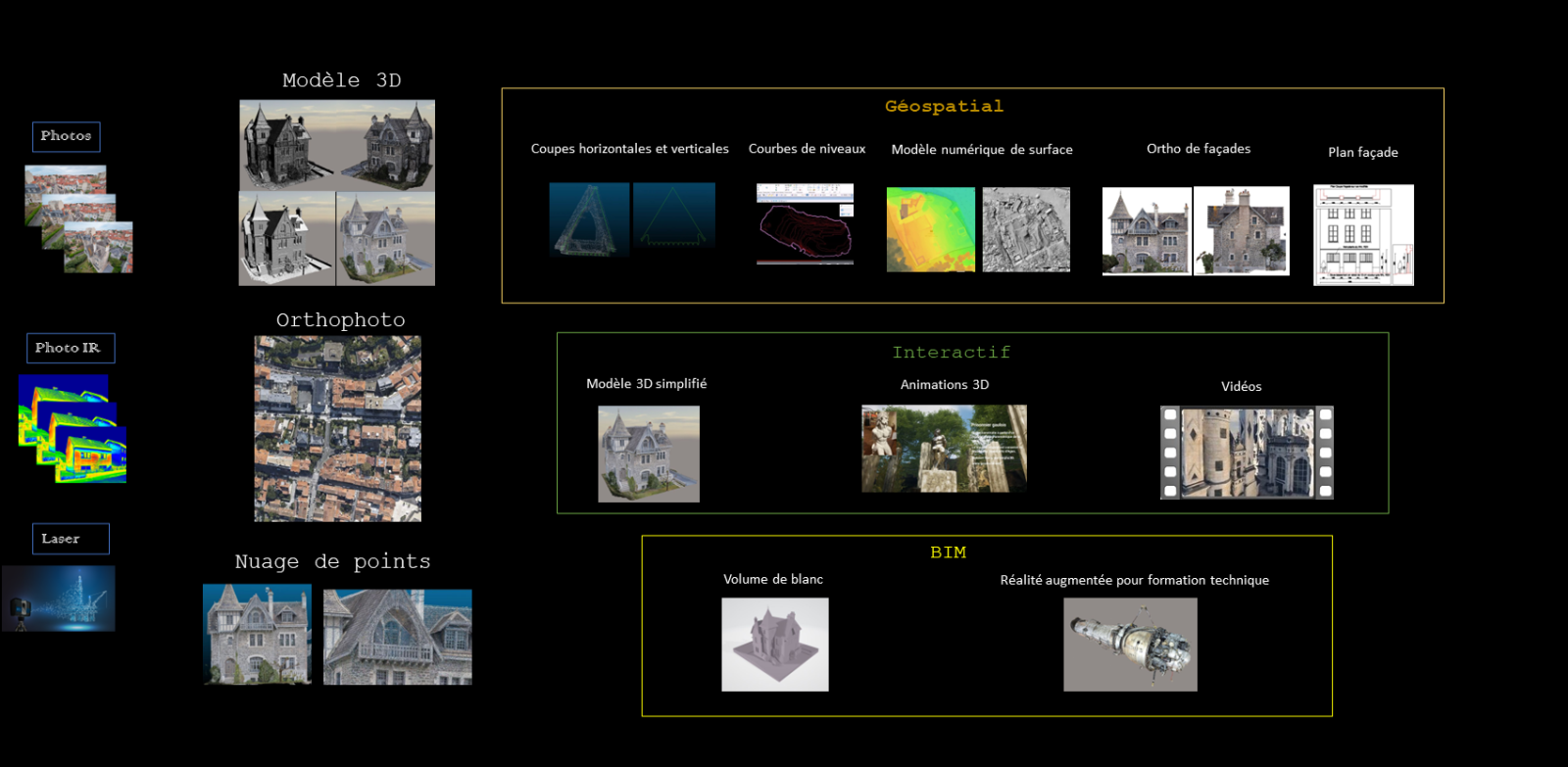The image size is (1568, 767).
Task: Click the Laser label box
Action: click(x=70, y=539)
